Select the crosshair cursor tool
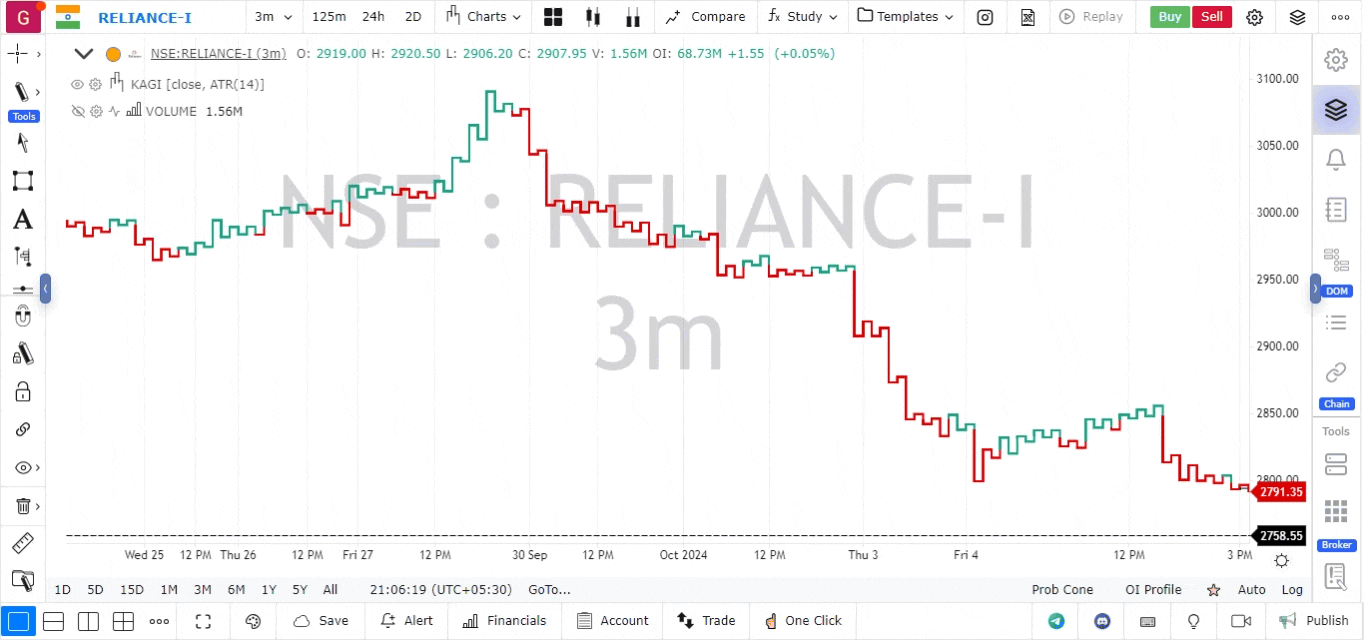 click(18, 54)
